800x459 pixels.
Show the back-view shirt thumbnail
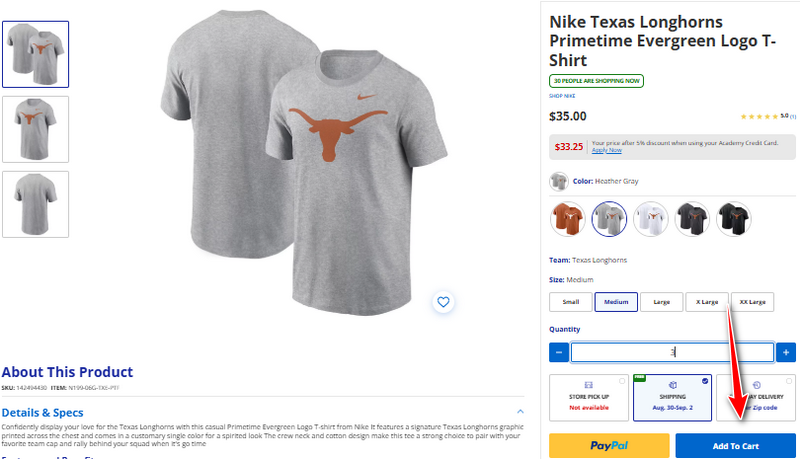click(x=36, y=204)
